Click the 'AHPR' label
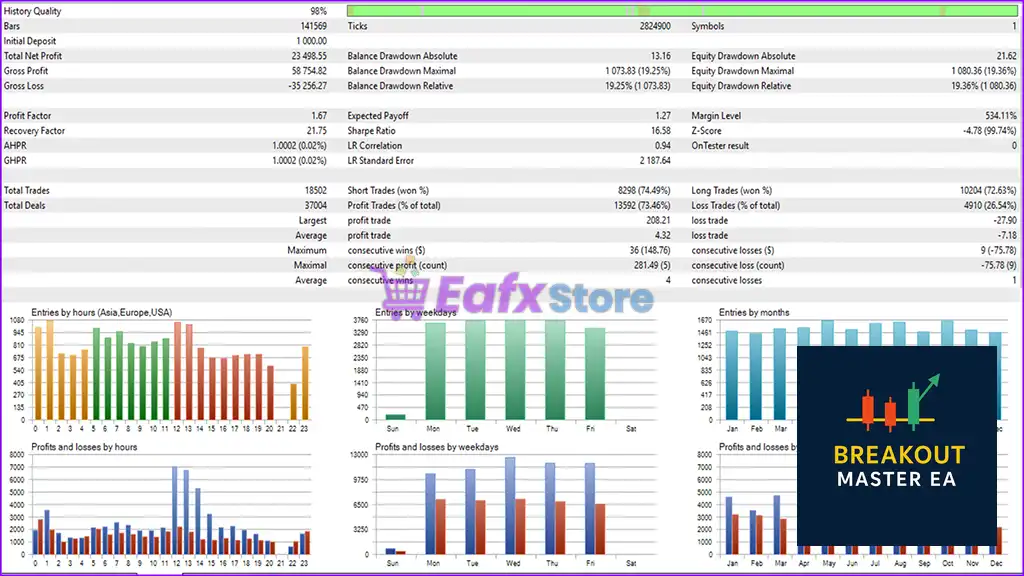1024x576 pixels. (15, 146)
